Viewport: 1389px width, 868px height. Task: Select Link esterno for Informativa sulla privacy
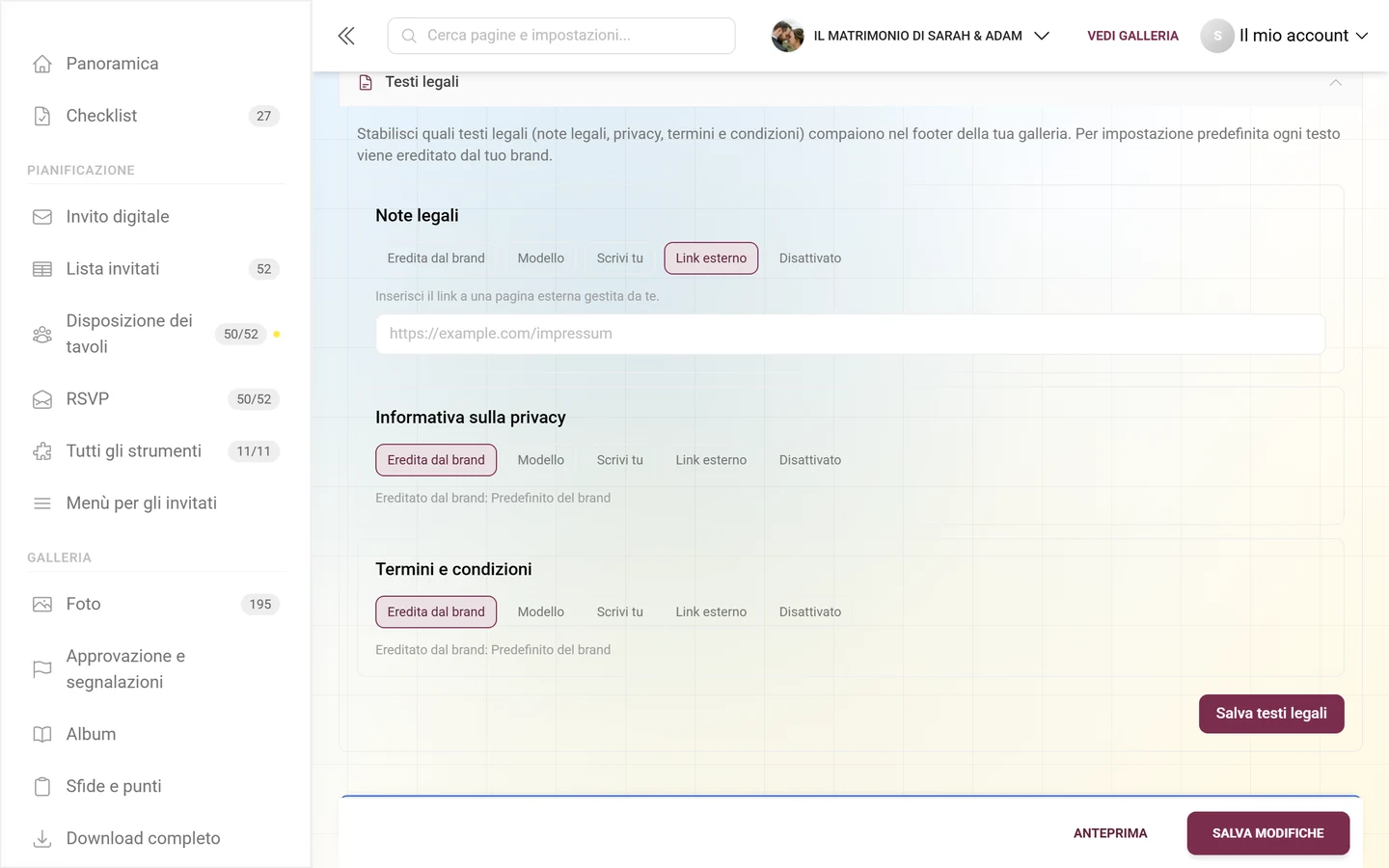[x=711, y=460]
